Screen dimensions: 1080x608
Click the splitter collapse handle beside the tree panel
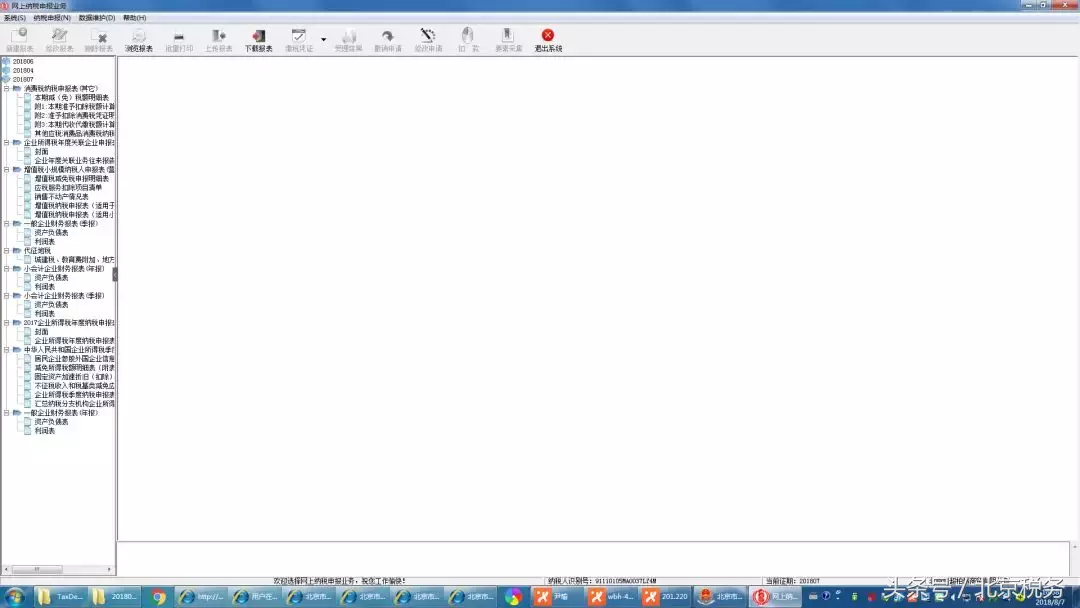point(115,274)
